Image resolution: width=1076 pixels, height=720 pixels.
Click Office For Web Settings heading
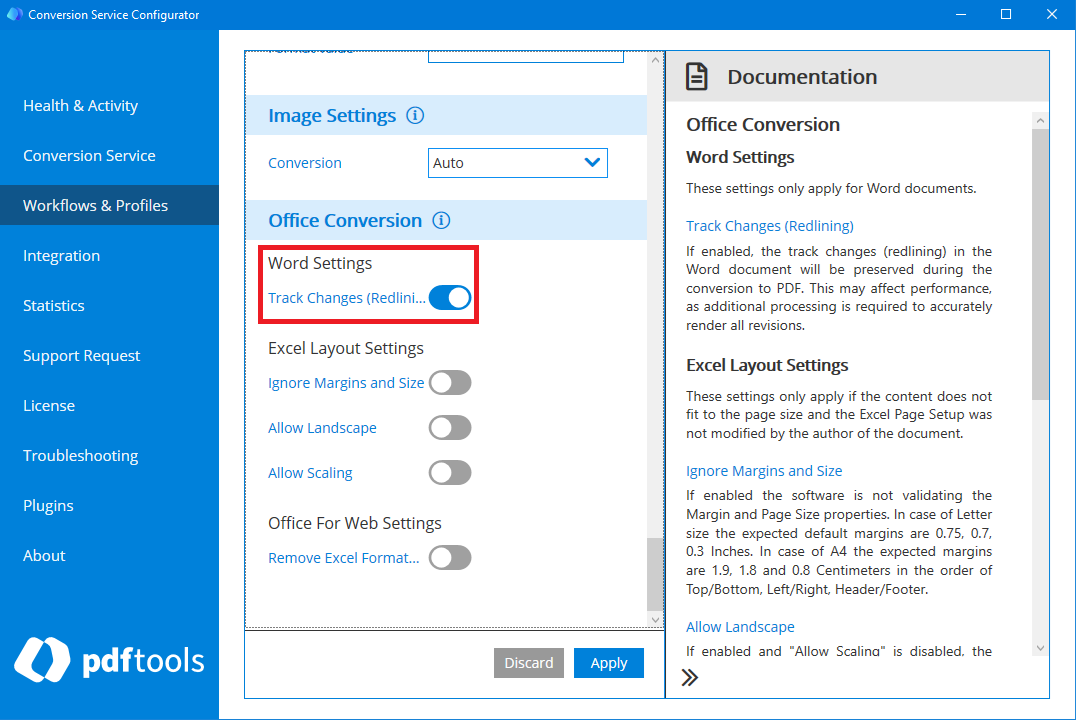click(x=355, y=523)
